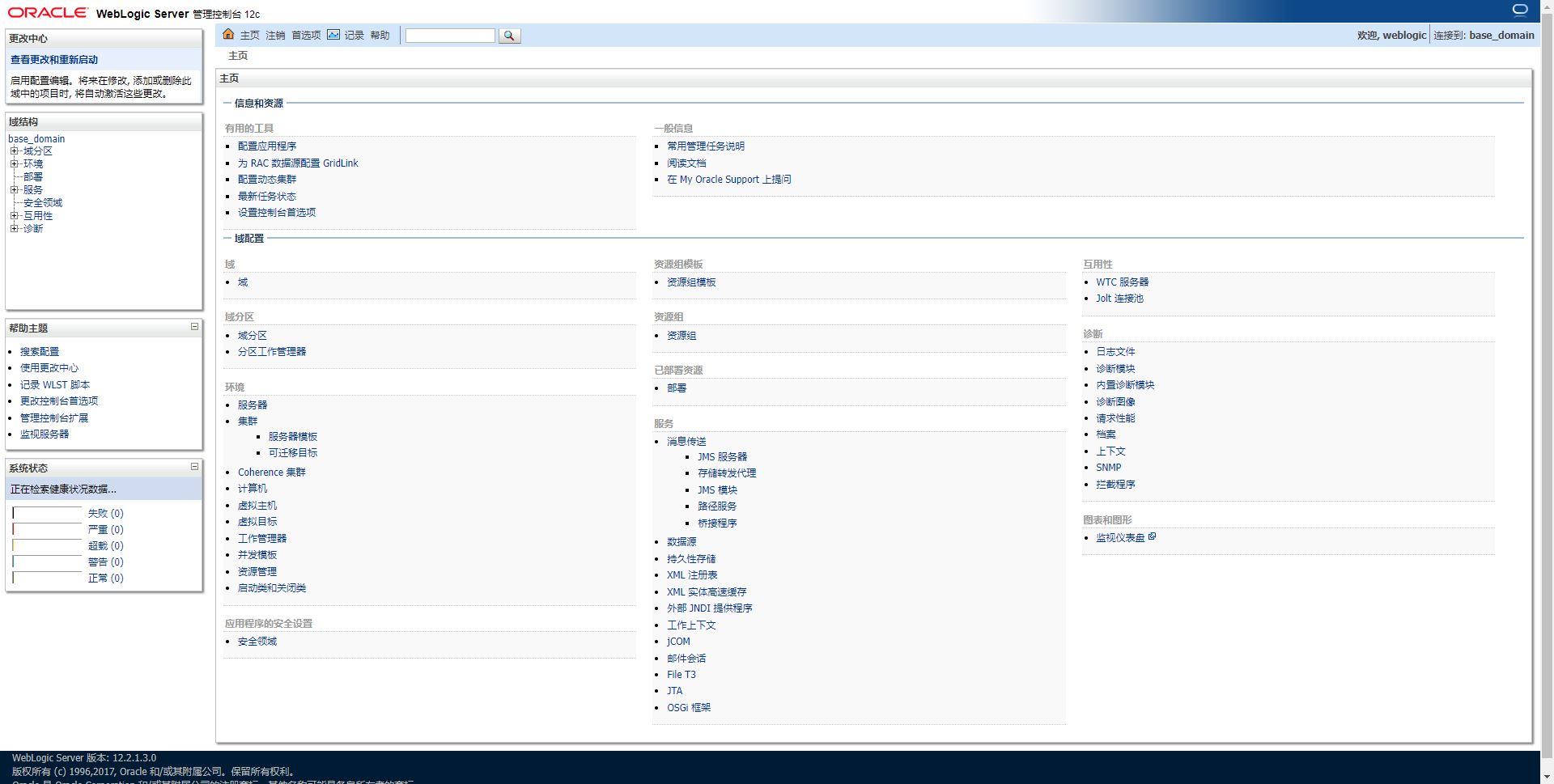Viewport: 1554px width, 784px height.
Task: Expand the 诊断 node in domain structure
Action: [14, 228]
